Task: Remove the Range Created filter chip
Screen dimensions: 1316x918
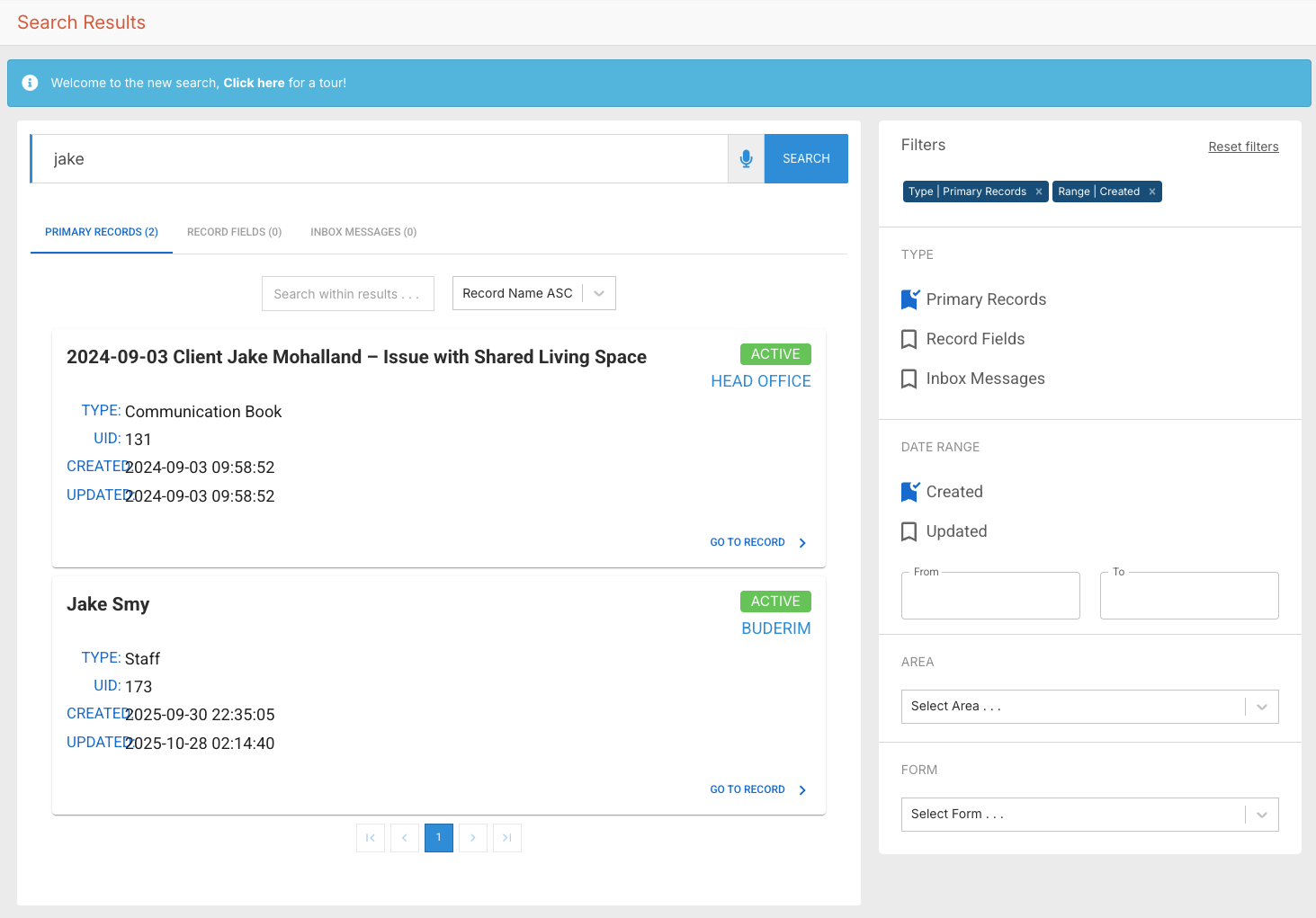Action: click(x=1152, y=192)
